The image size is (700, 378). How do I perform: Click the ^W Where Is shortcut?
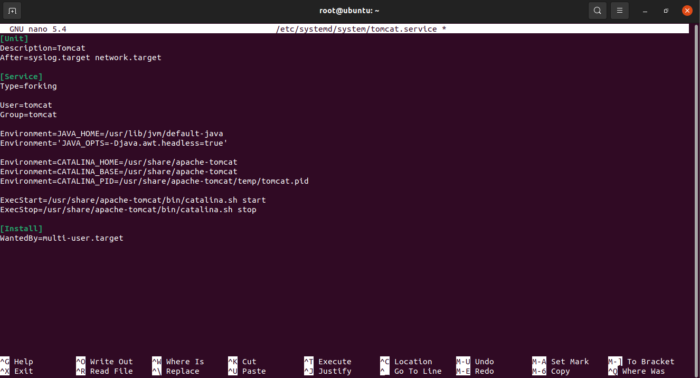click(x=178, y=361)
